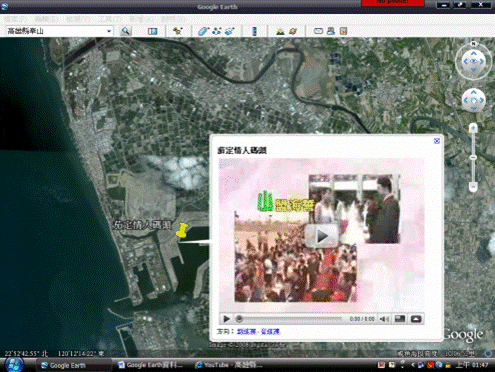Click the search field showing 高雄縣奉山
The image size is (495, 372).
56,31
